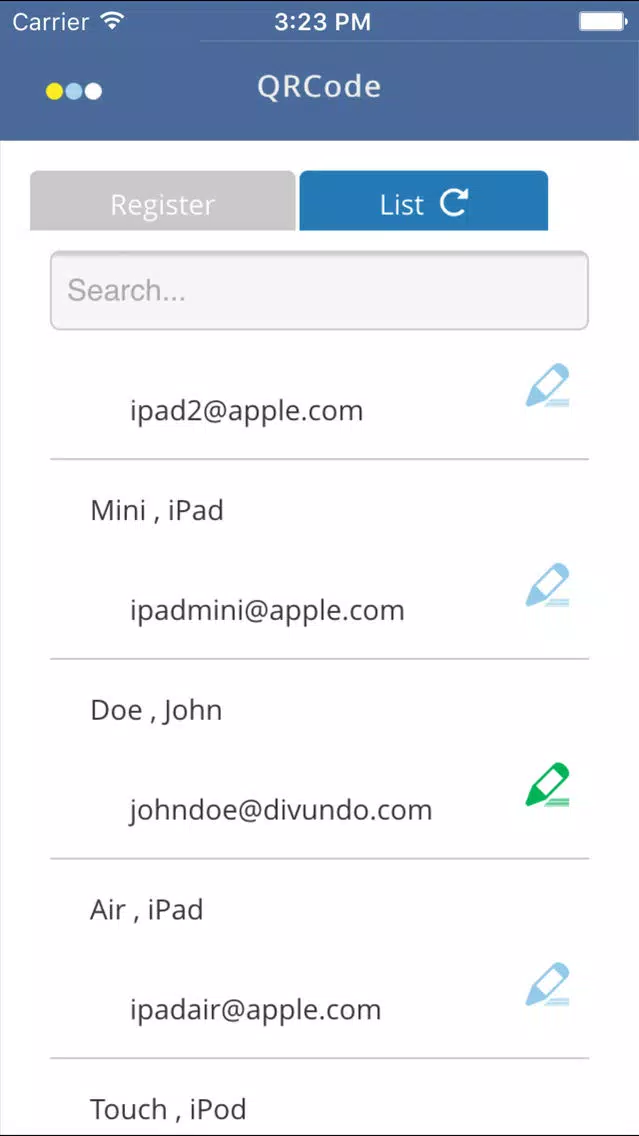Open the Mini , iPad entry
Image resolution: width=639 pixels, height=1136 pixels.
pos(157,510)
